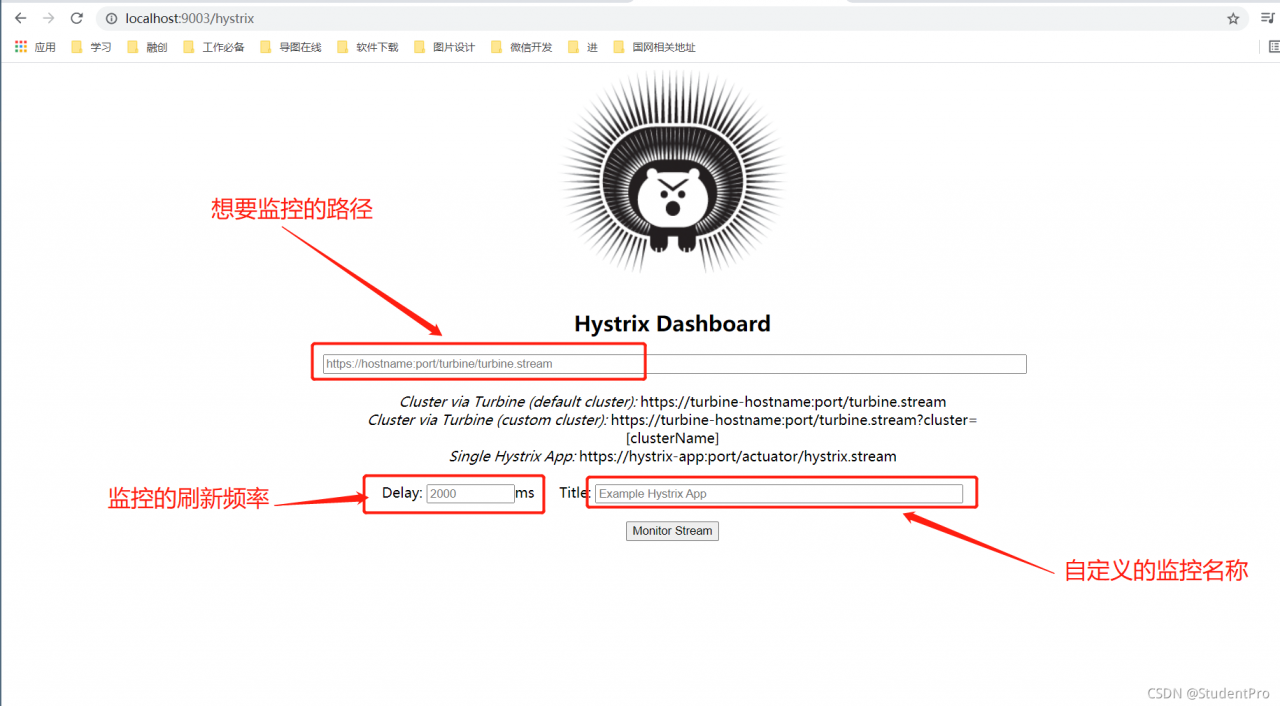This screenshot has height=706, width=1280.
Task: Open the 导图在线 bookmark folder
Action: (x=290, y=47)
